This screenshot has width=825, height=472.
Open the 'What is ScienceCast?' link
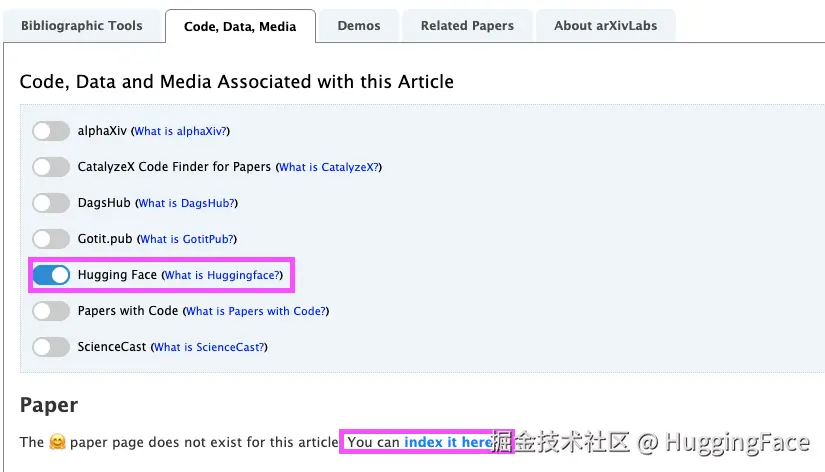click(209, 347)
